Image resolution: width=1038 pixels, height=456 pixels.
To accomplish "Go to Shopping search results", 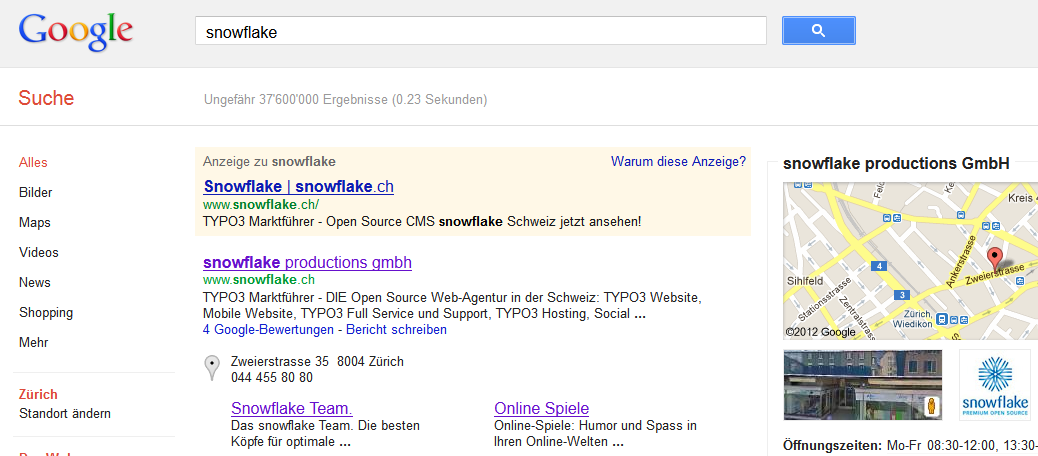I will pos(46,312).
